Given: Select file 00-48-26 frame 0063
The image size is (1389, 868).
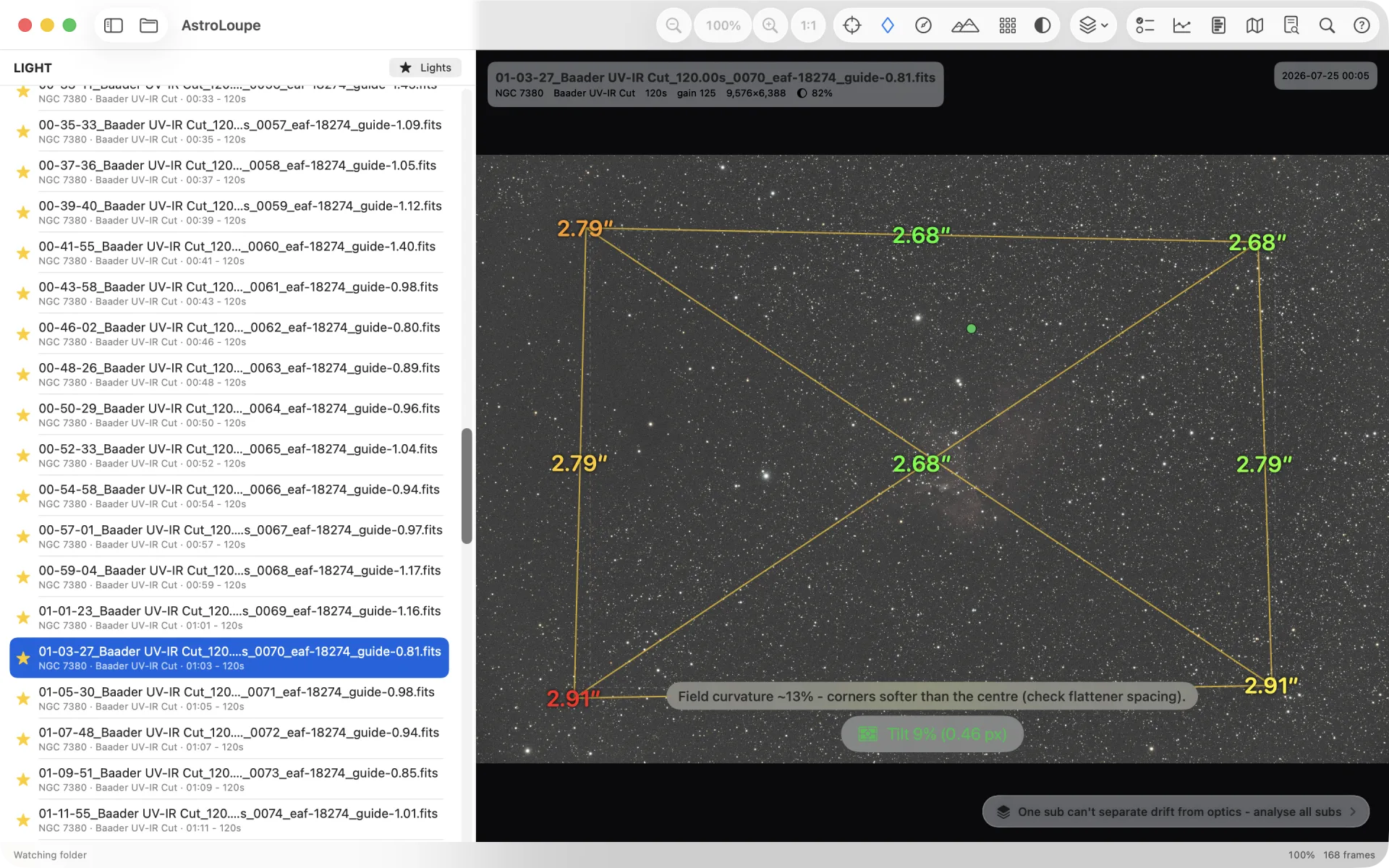Looking at the screenshot, I should pyautogui.click(x=229, y=374).
